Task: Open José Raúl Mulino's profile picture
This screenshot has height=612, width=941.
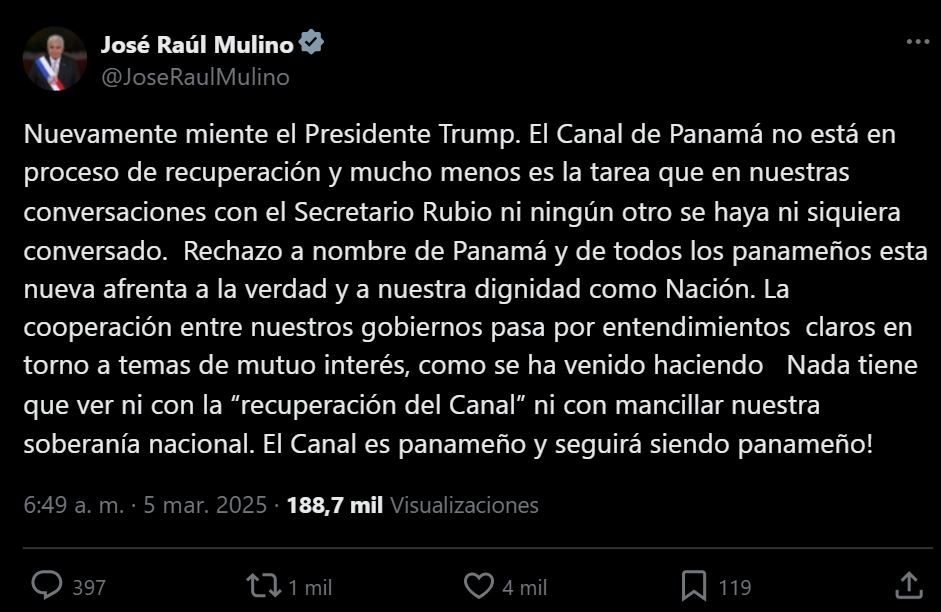Action: click(55, 59)
